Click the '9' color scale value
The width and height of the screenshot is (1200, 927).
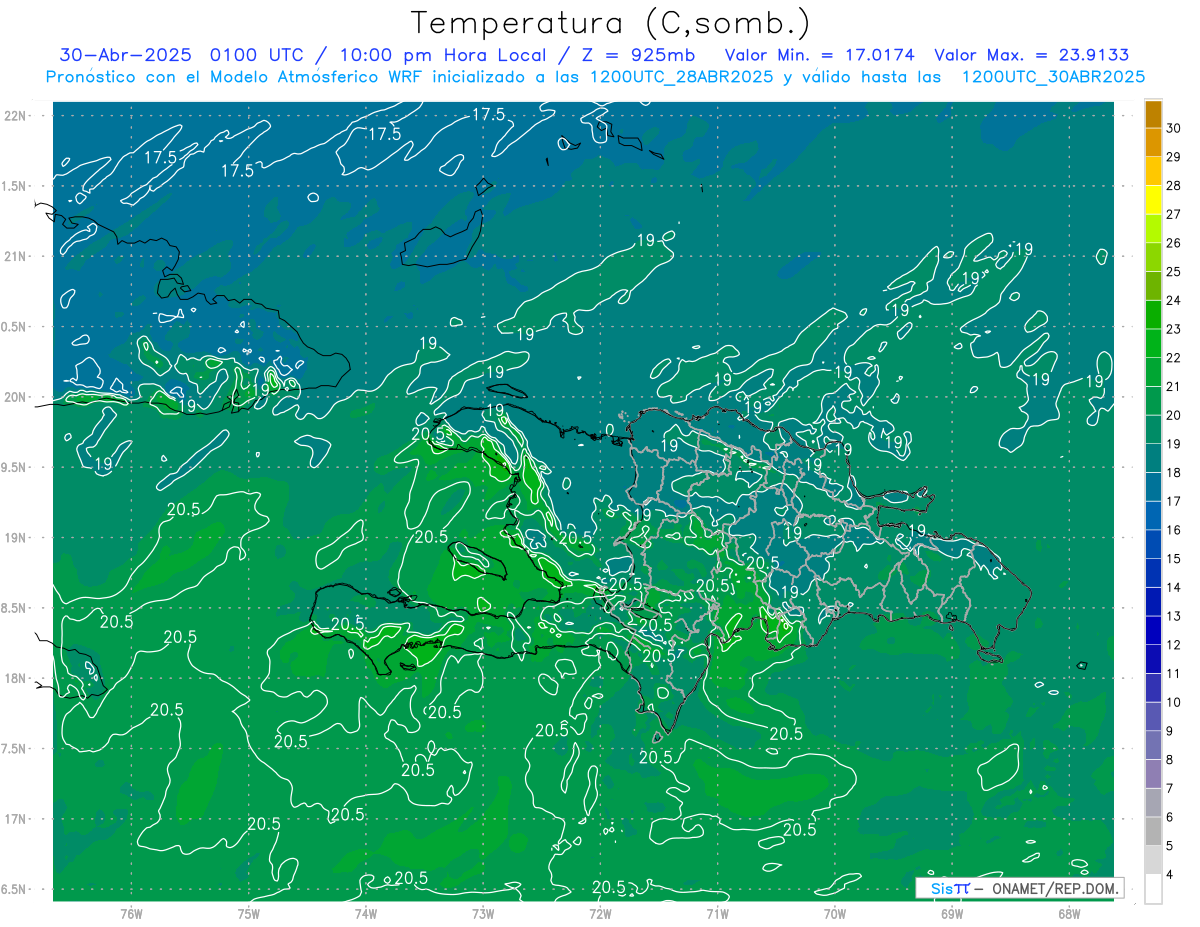coord(1171,731)
